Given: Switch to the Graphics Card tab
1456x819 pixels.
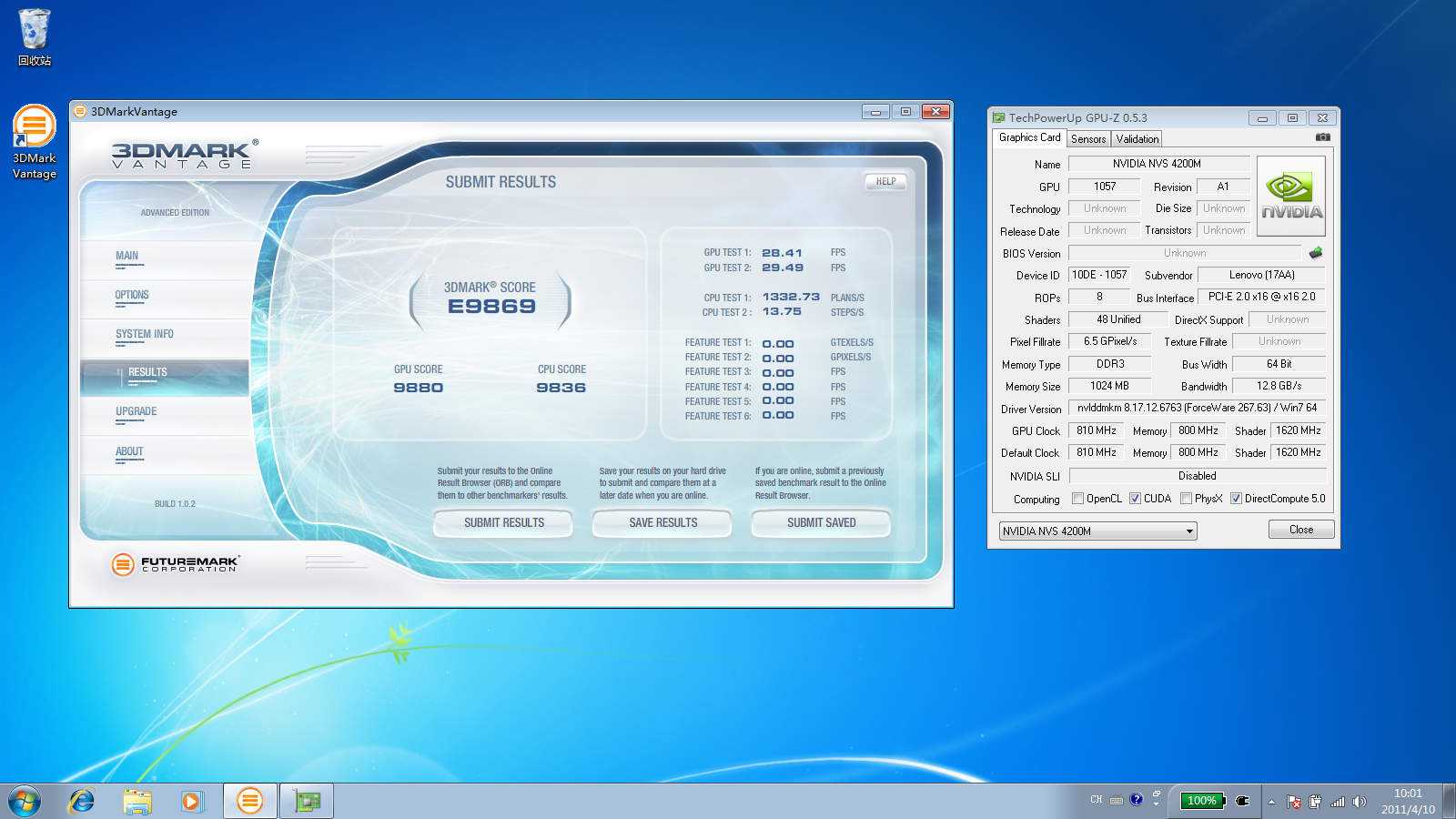Looking at the screenshot, I should [x=1029, y=137].
